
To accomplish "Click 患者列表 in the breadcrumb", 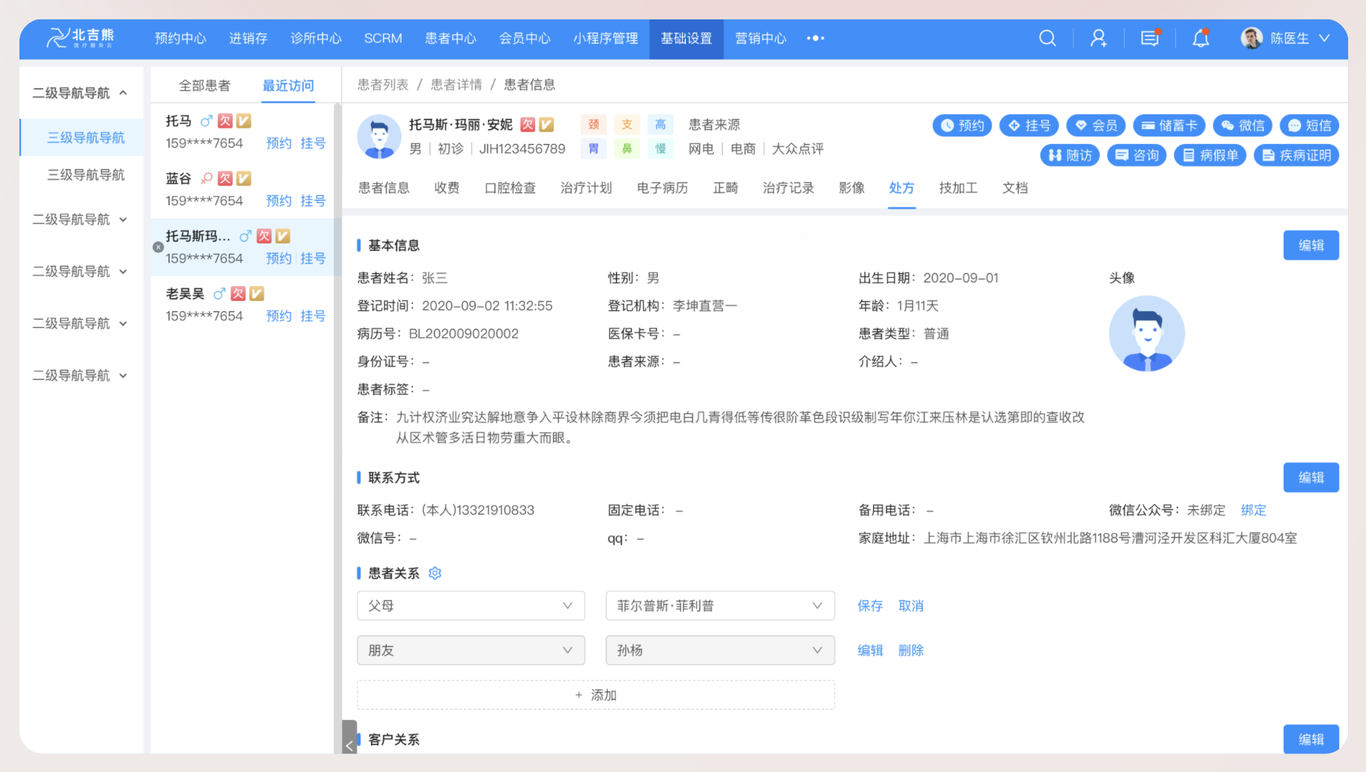I will click(383, 85).
